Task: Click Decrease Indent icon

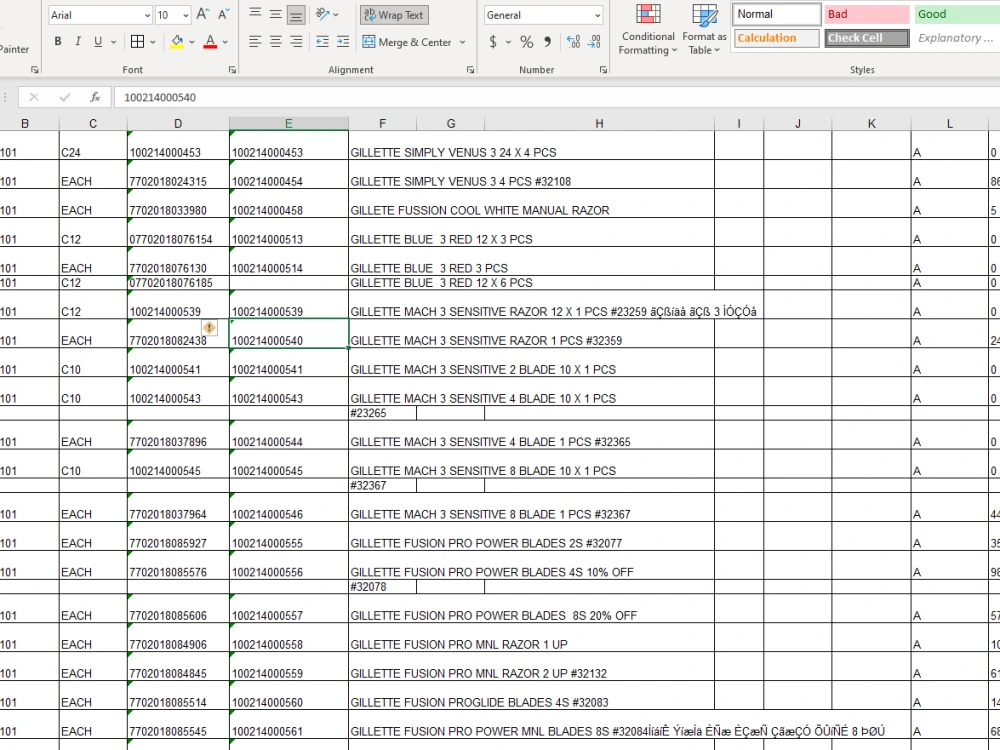Action: coord(323,42)
